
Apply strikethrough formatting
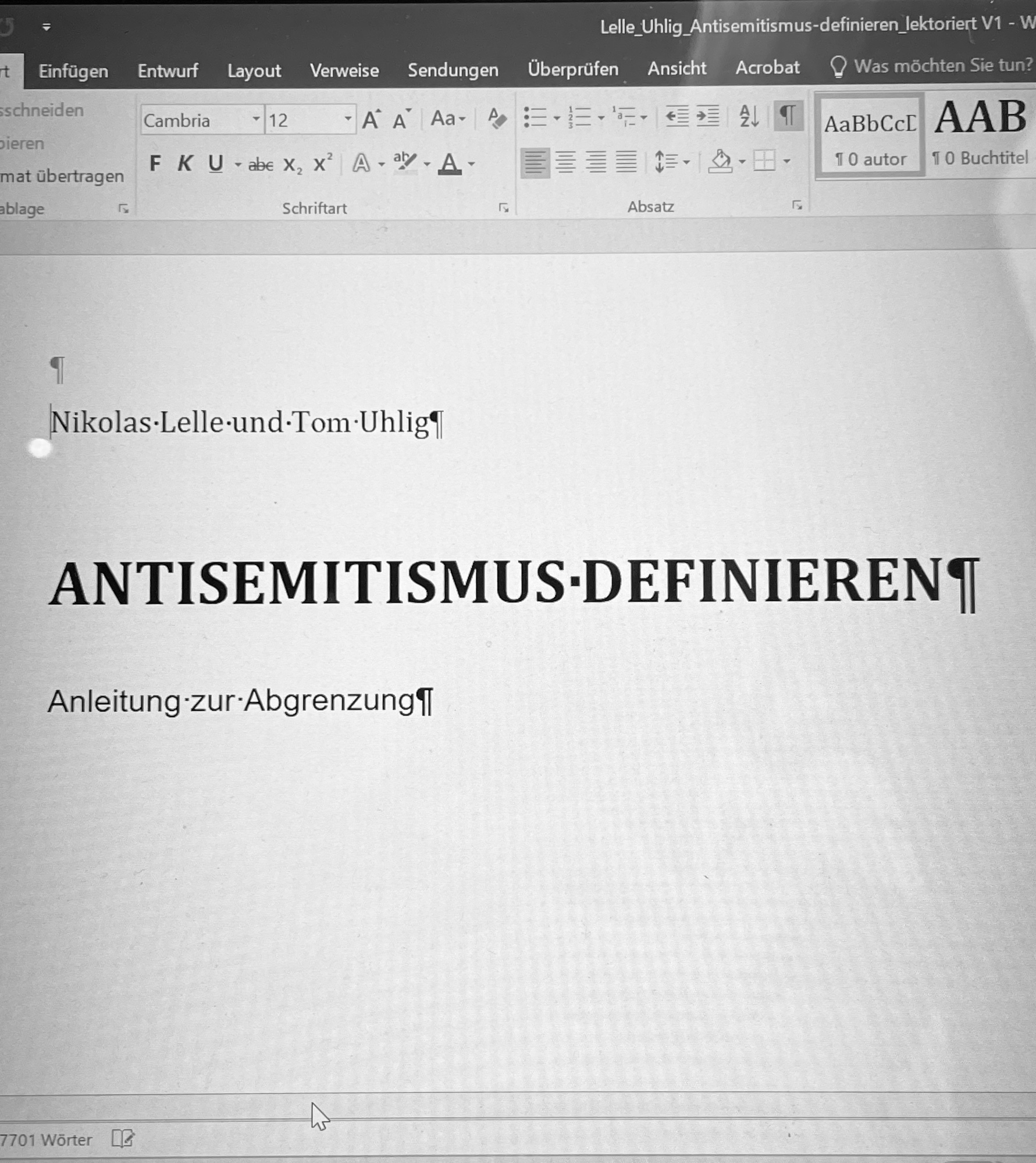point(260,165)
